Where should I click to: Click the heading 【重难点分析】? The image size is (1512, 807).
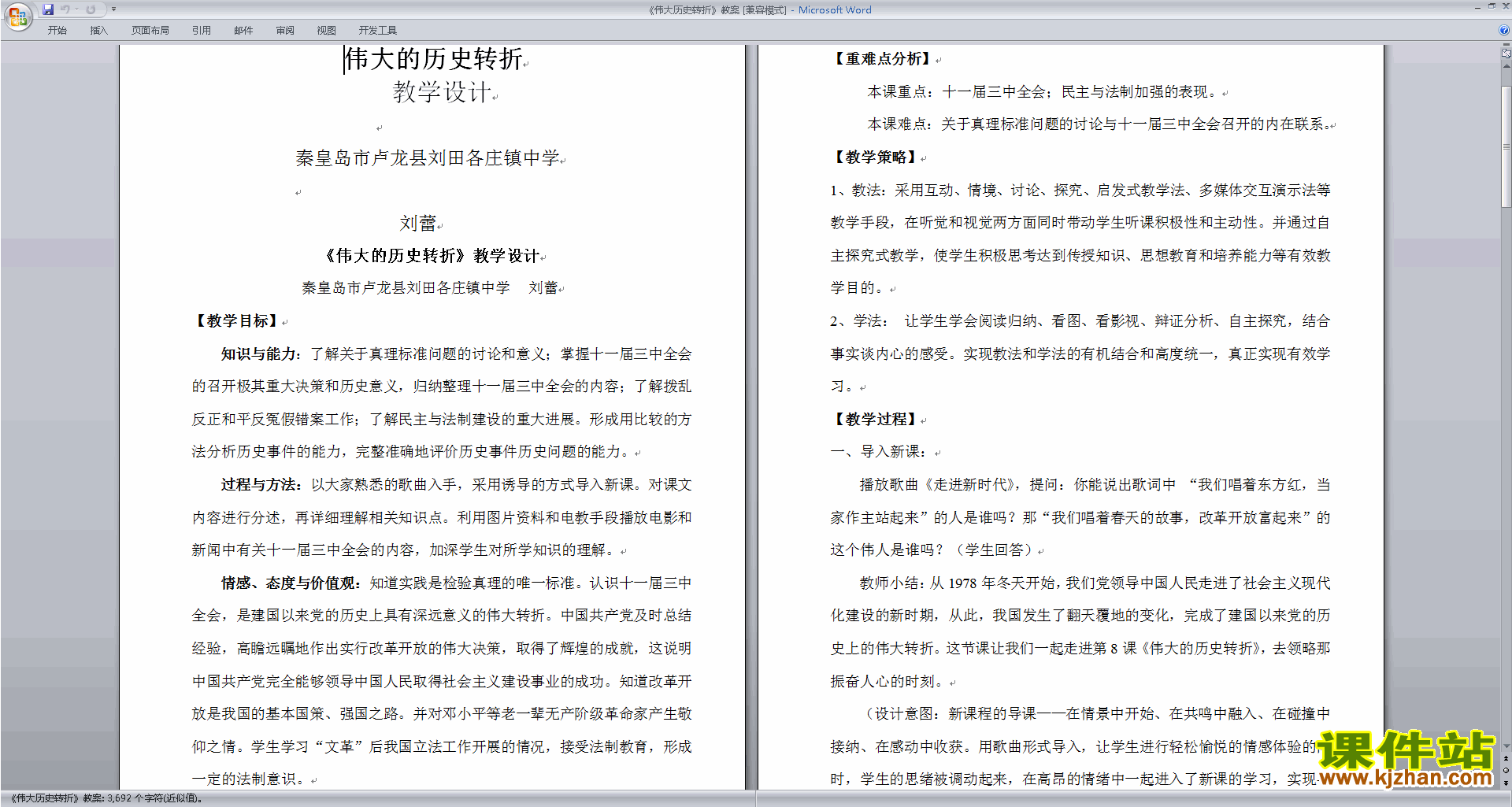point(882,59)
